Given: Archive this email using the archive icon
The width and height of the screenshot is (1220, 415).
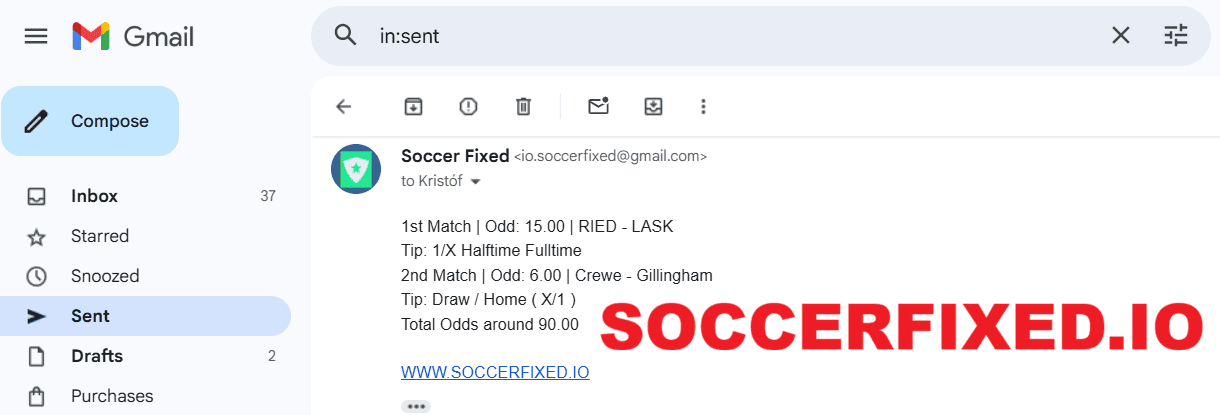Looking at the screenshot, I should coord(413,107).
